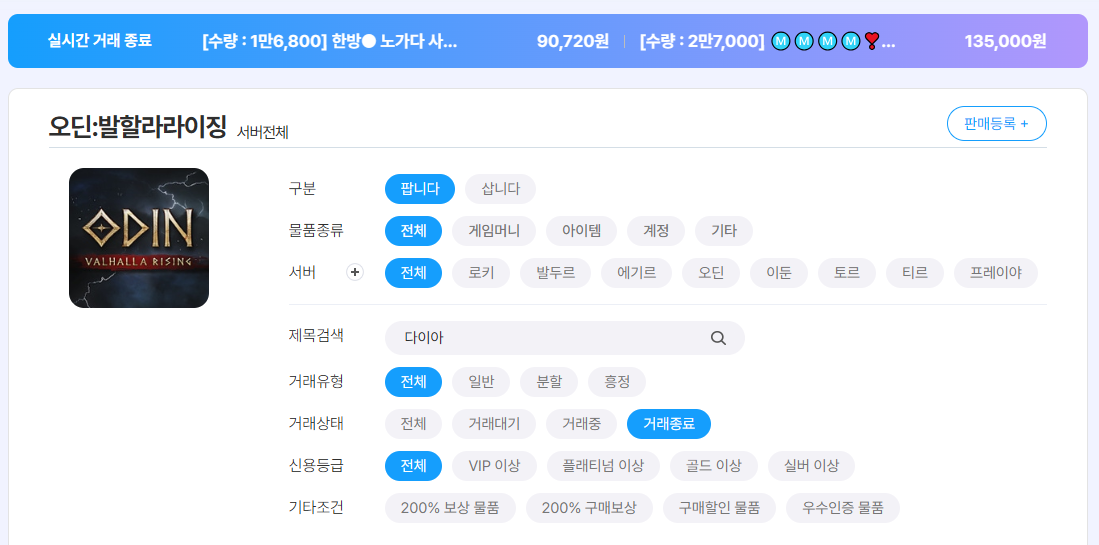Select the 에기르 server

point(636,273)
